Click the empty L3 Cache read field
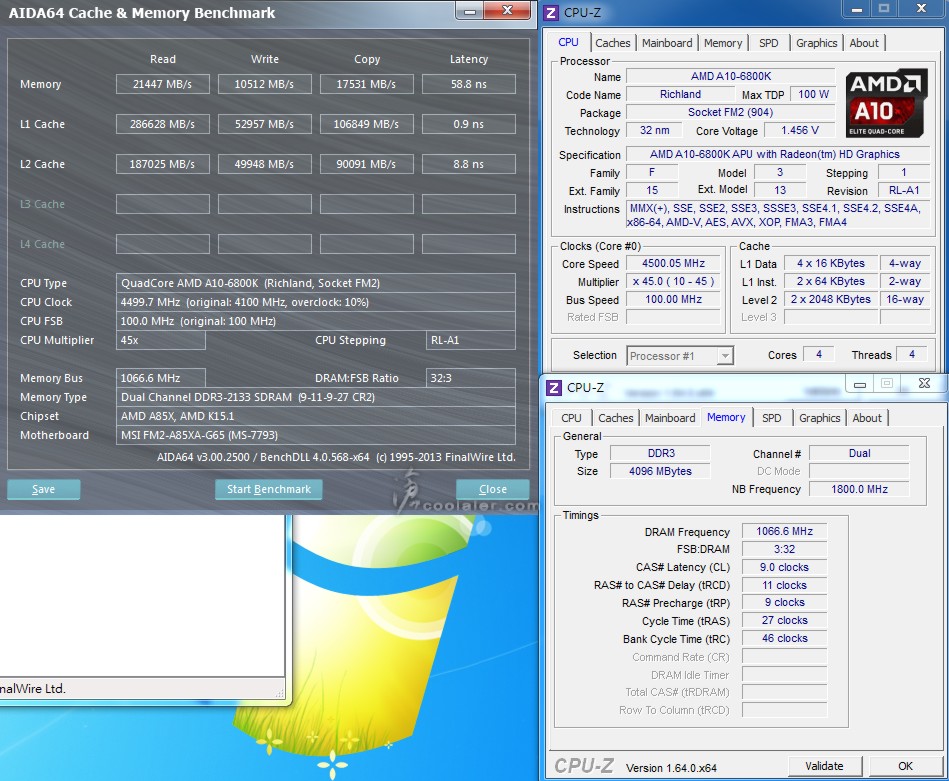Viewport: 949px width, 781px height. pos(163,204)
